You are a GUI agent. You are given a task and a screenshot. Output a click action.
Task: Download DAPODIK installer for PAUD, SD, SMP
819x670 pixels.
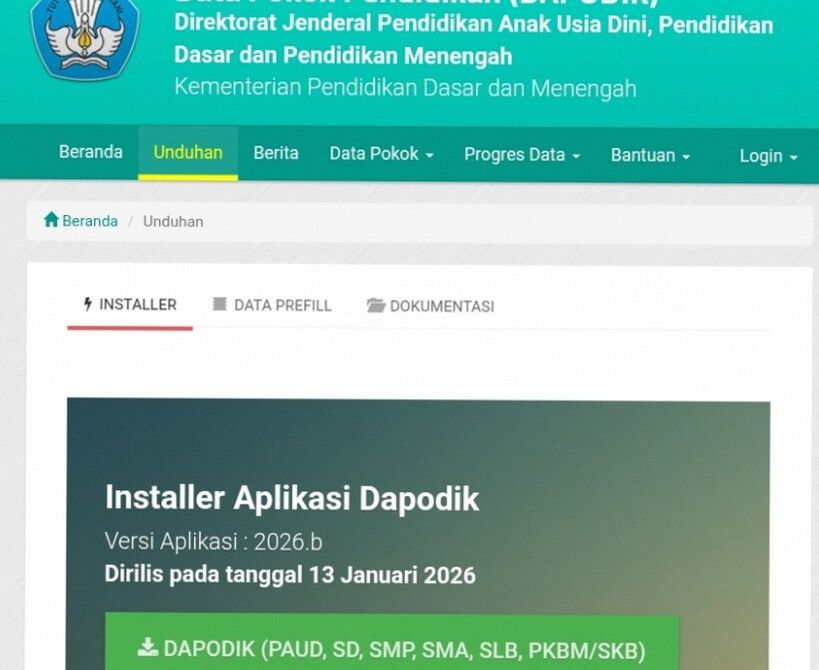click(x=392, y=647)
